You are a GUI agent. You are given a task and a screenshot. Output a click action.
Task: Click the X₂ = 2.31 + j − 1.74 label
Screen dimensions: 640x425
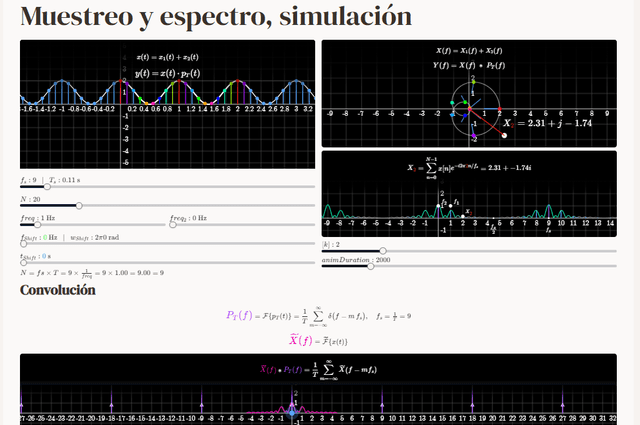click(547, 123)
